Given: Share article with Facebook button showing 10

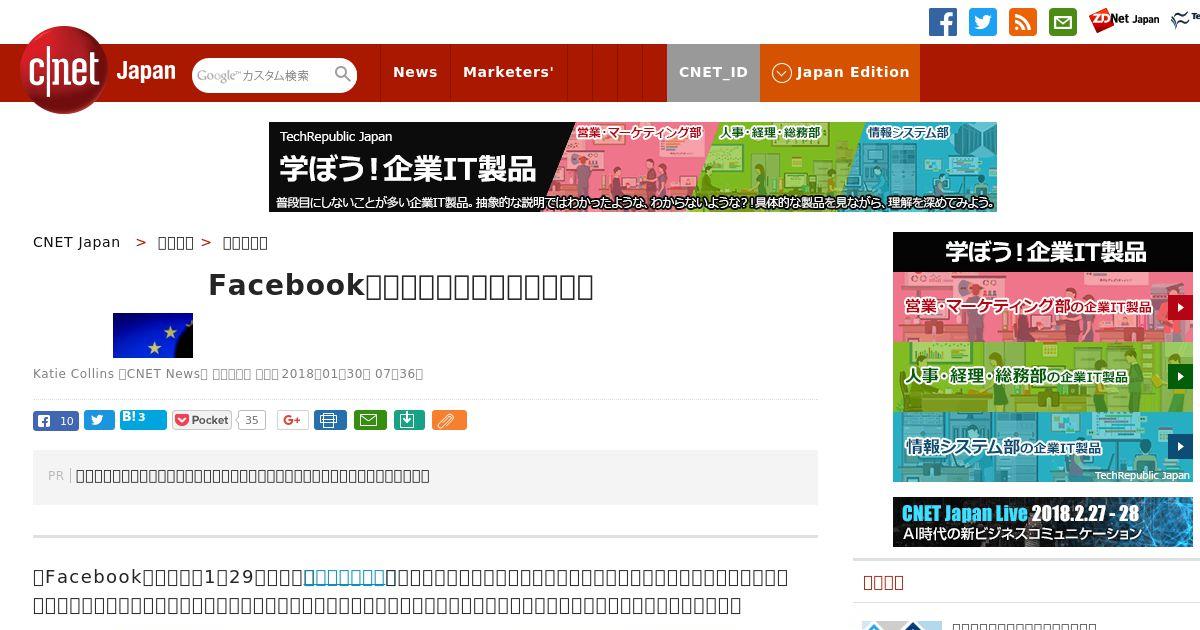Looking at the screenshot, I should (x=56, y=421).
